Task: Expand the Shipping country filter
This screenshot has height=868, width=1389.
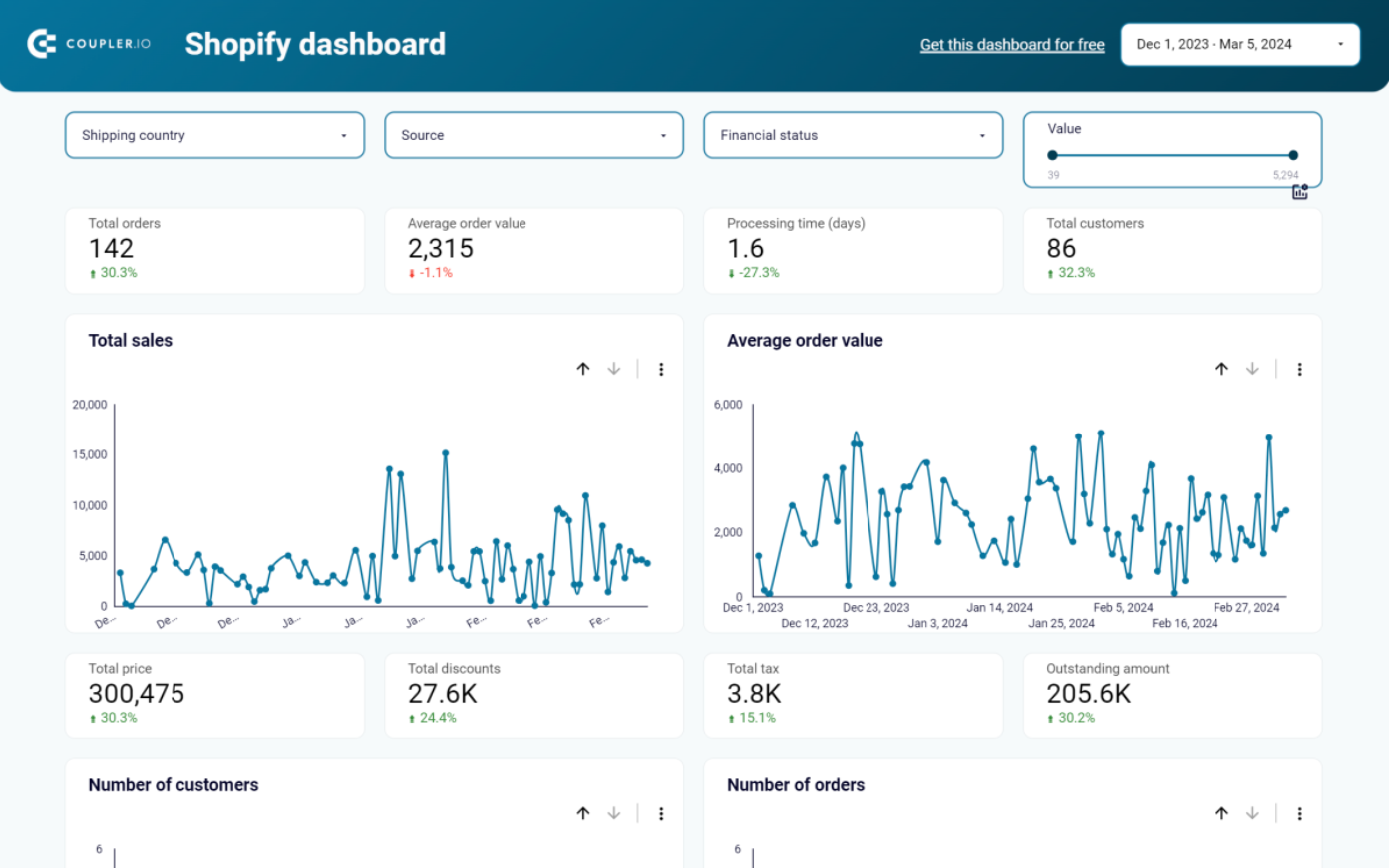Action: coord(214,135)
